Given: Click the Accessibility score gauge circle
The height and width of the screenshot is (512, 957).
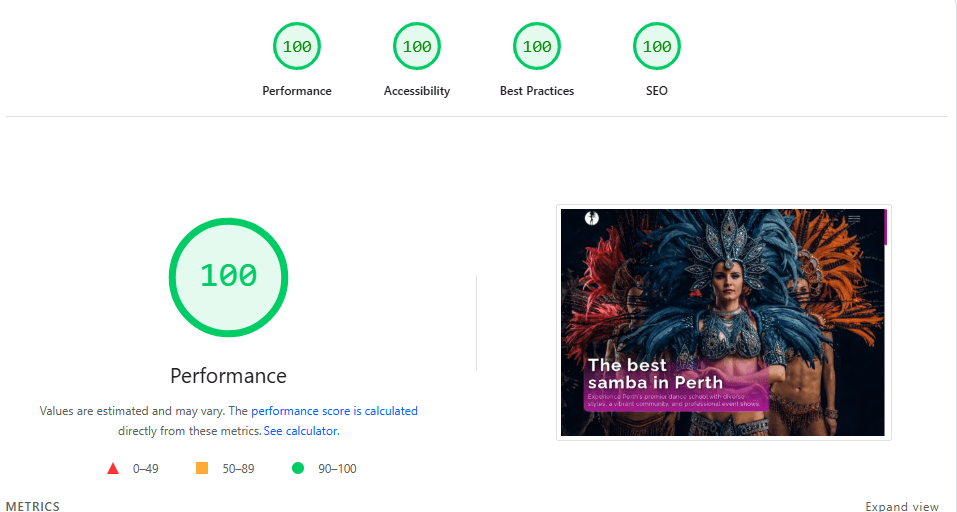Looking at the screenshot, I should coord(417,47).
